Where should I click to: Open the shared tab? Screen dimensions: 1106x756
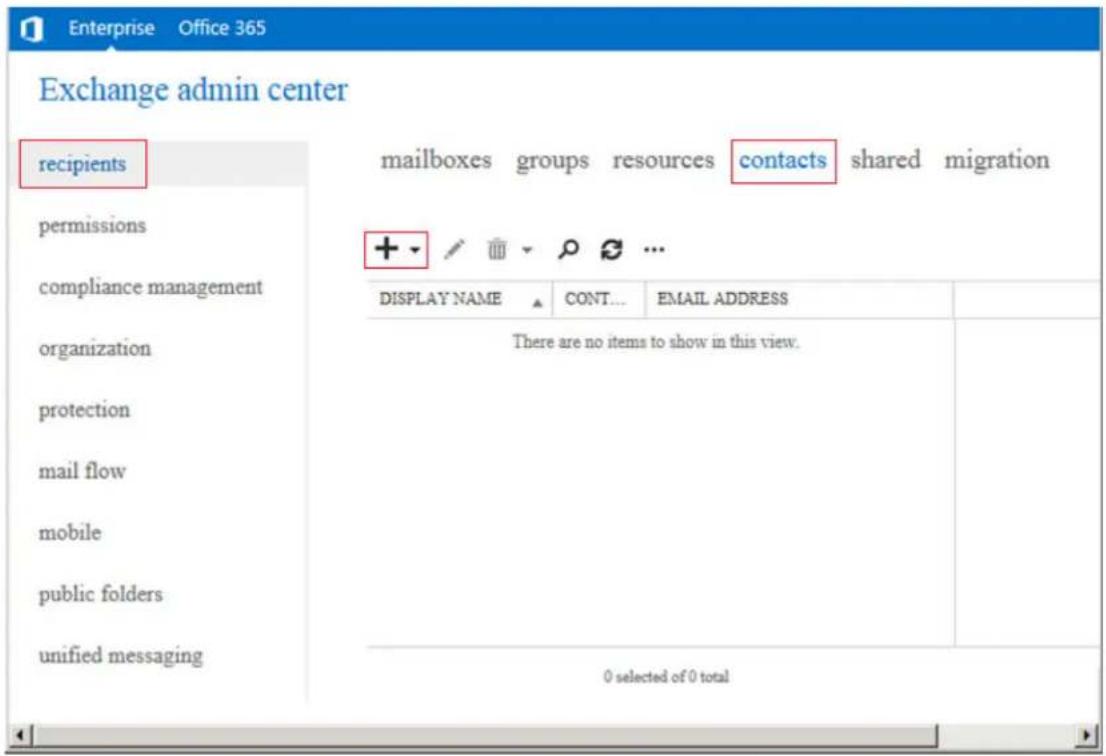point(885,160)
